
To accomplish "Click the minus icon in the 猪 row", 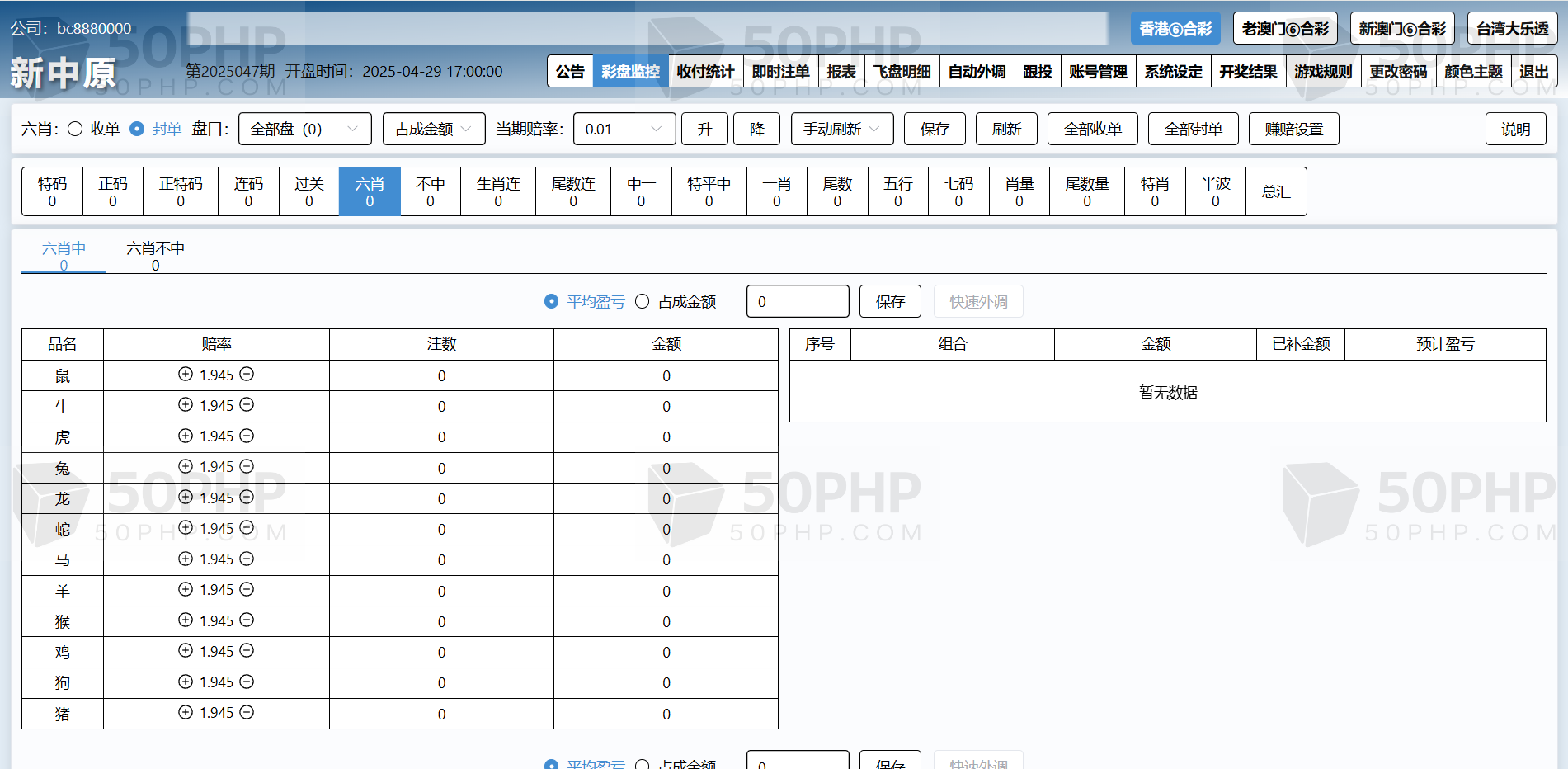I will (x=247, y=712).
